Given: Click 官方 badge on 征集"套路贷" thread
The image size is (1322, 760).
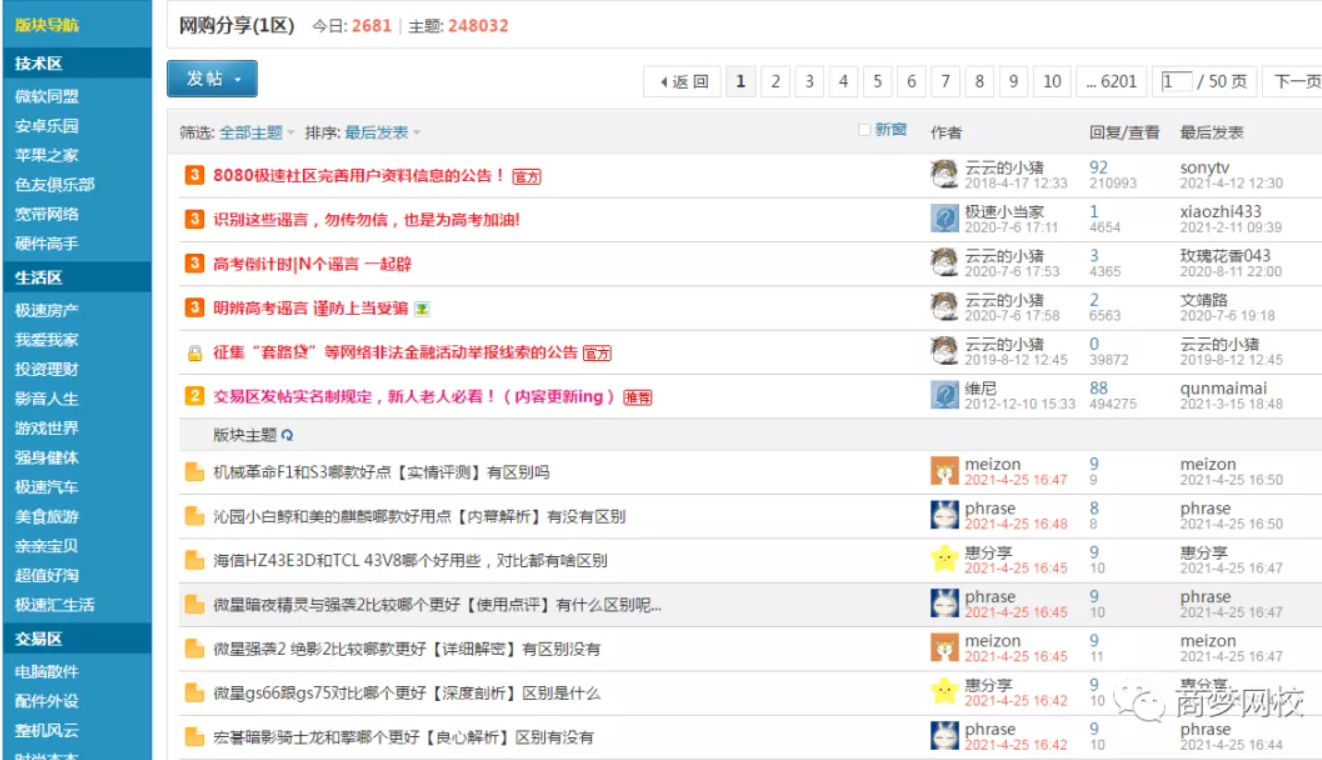Looking at the screenshot, I should pyautogui.click(x=597, y=353).
